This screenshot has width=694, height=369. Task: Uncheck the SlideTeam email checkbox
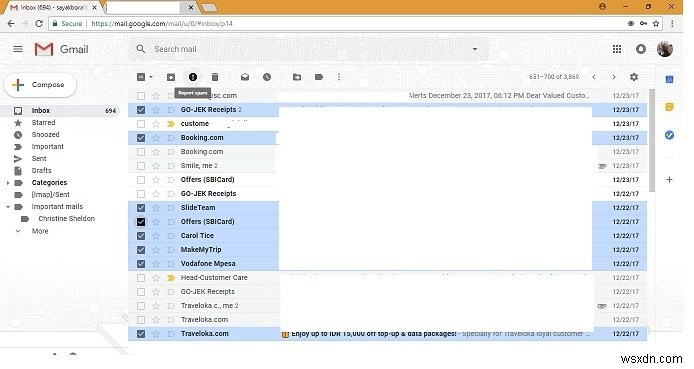point(141,208)
